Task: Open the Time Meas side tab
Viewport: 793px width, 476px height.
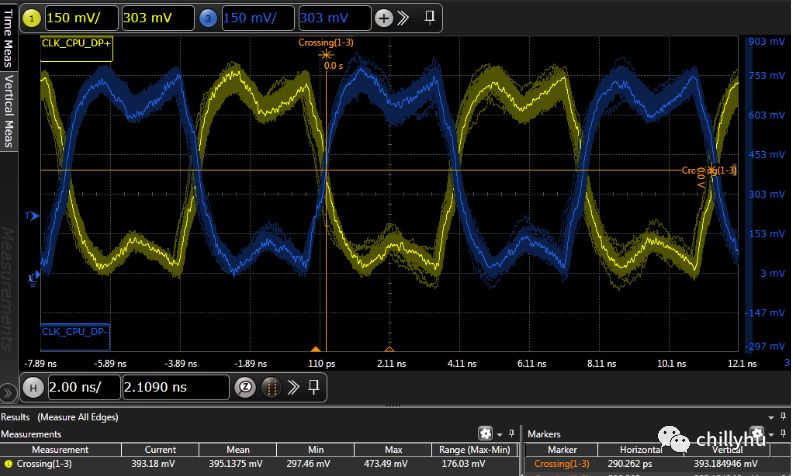Action: (x=8, y=36)
